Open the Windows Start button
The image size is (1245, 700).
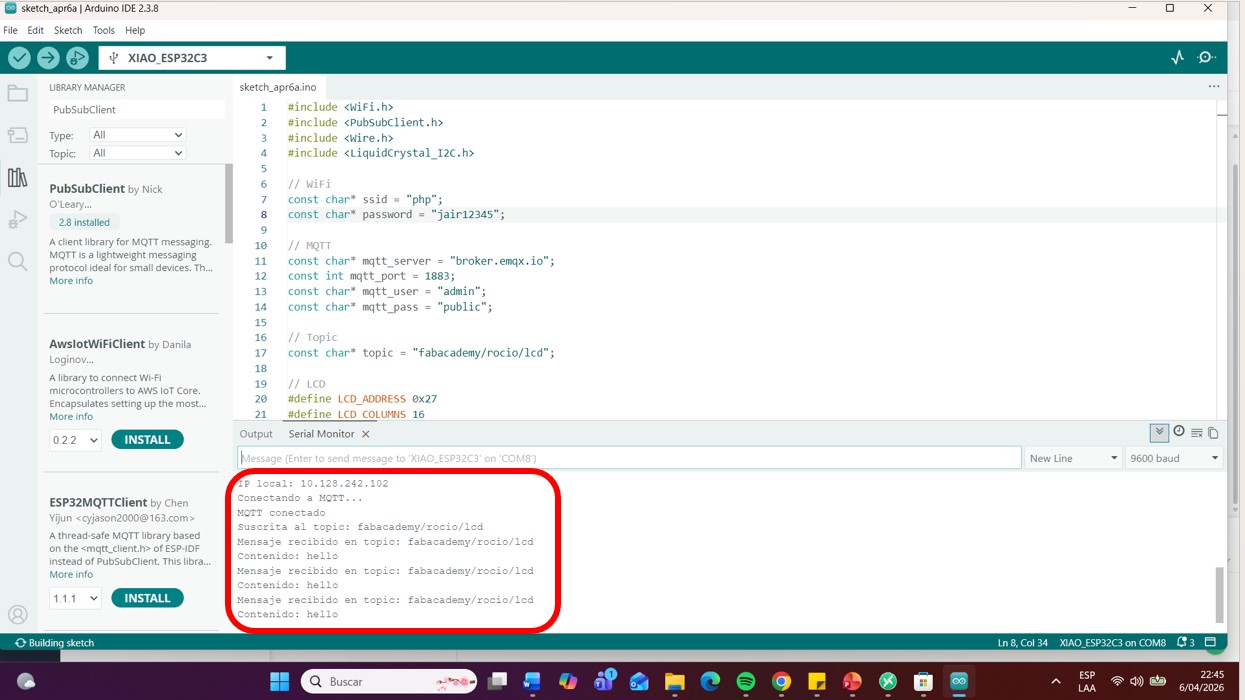point(280,682)
